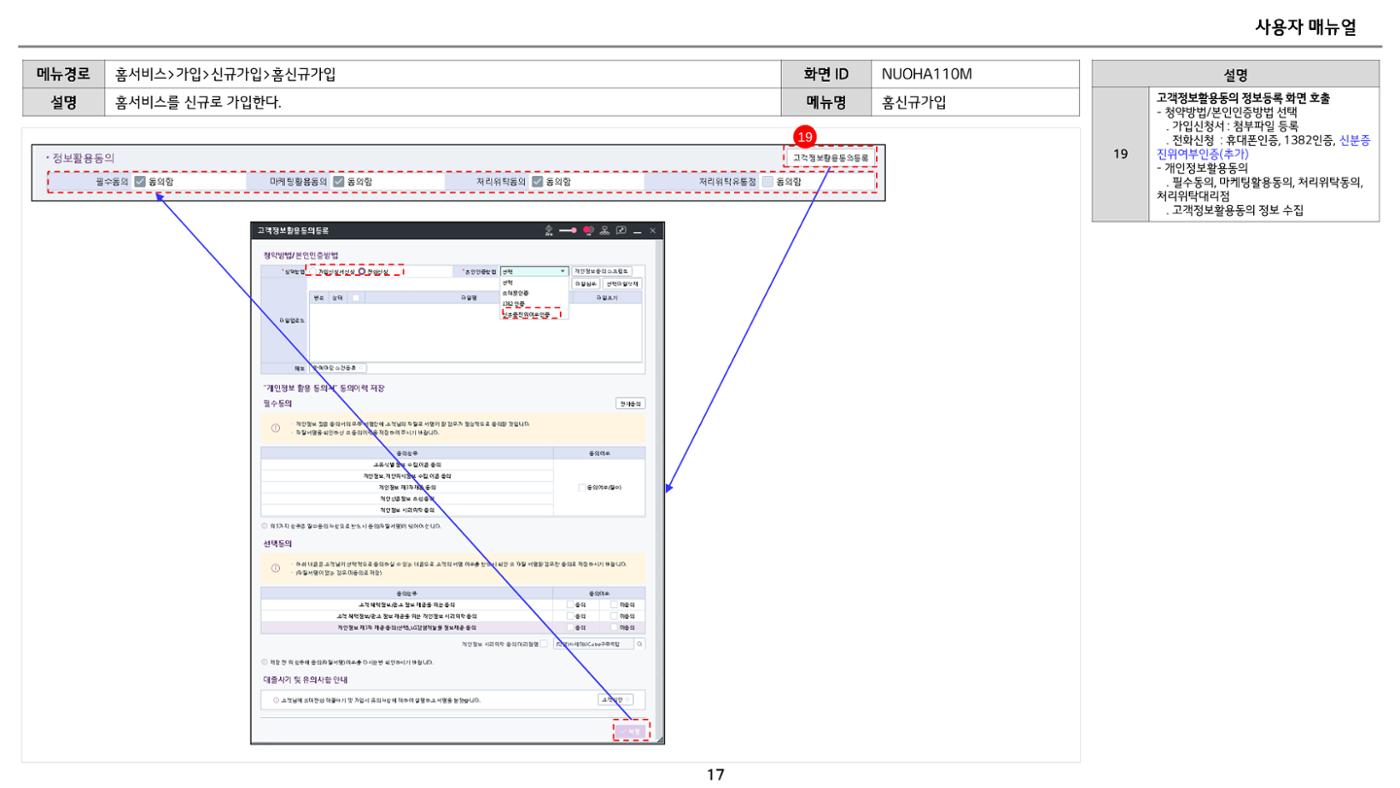Check 동의 for 개인정보 처리위탁 동의 row

571,616
